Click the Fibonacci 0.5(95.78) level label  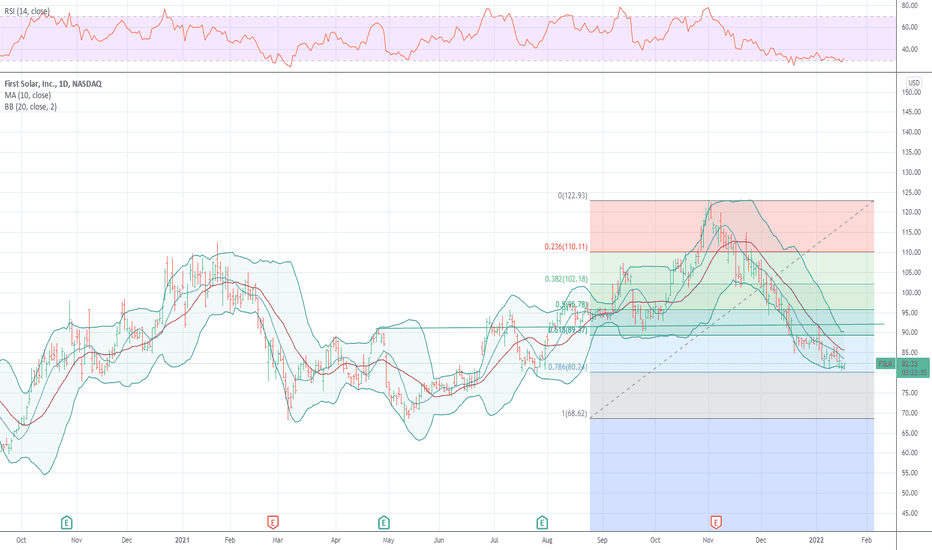(571, 304)
